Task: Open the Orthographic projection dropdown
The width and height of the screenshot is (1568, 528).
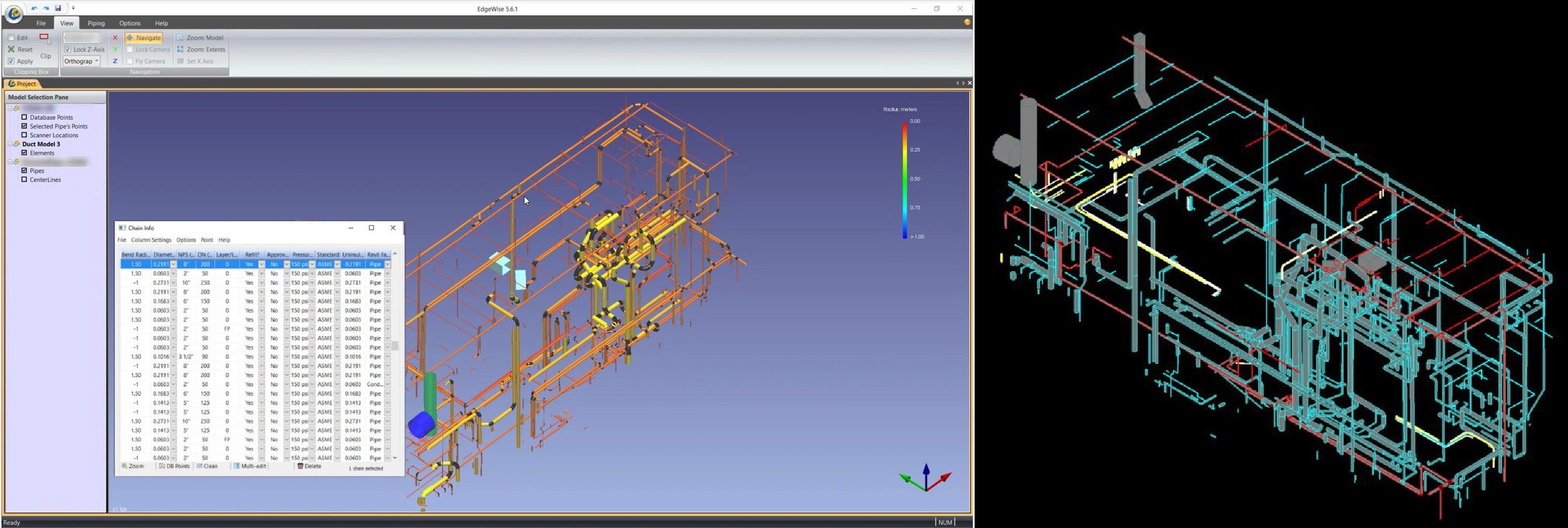Action: (82, 61)
